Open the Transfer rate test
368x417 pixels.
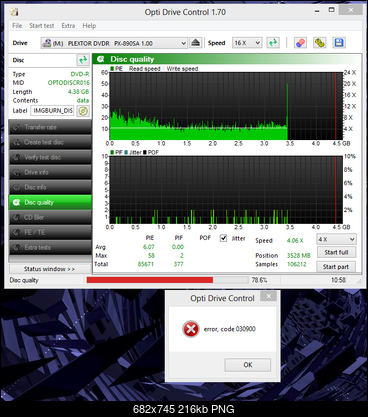click(50, 127)
